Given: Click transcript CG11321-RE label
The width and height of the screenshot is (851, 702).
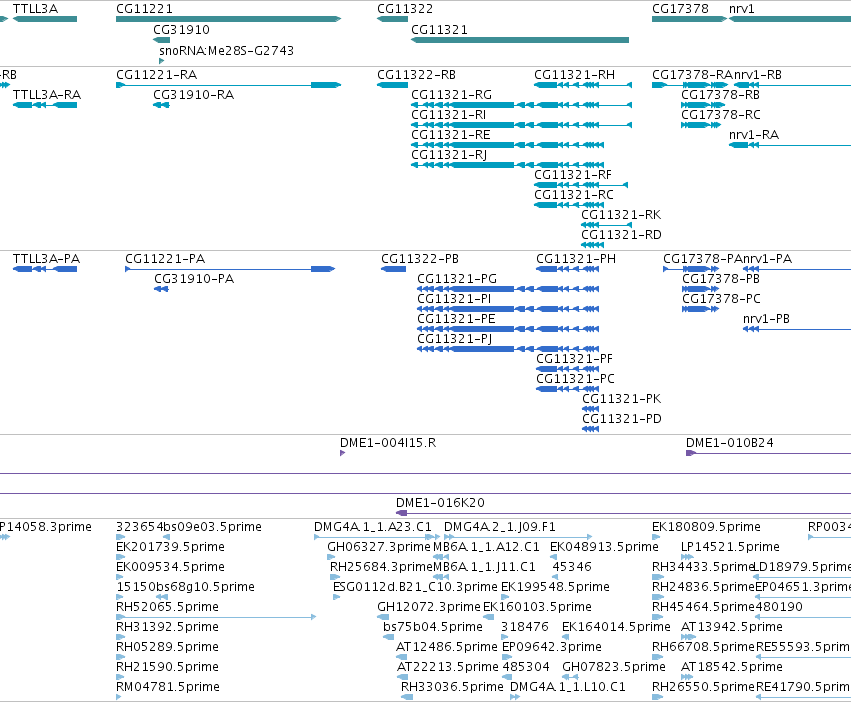Looking at the screenshot, I should pos(450,135).
